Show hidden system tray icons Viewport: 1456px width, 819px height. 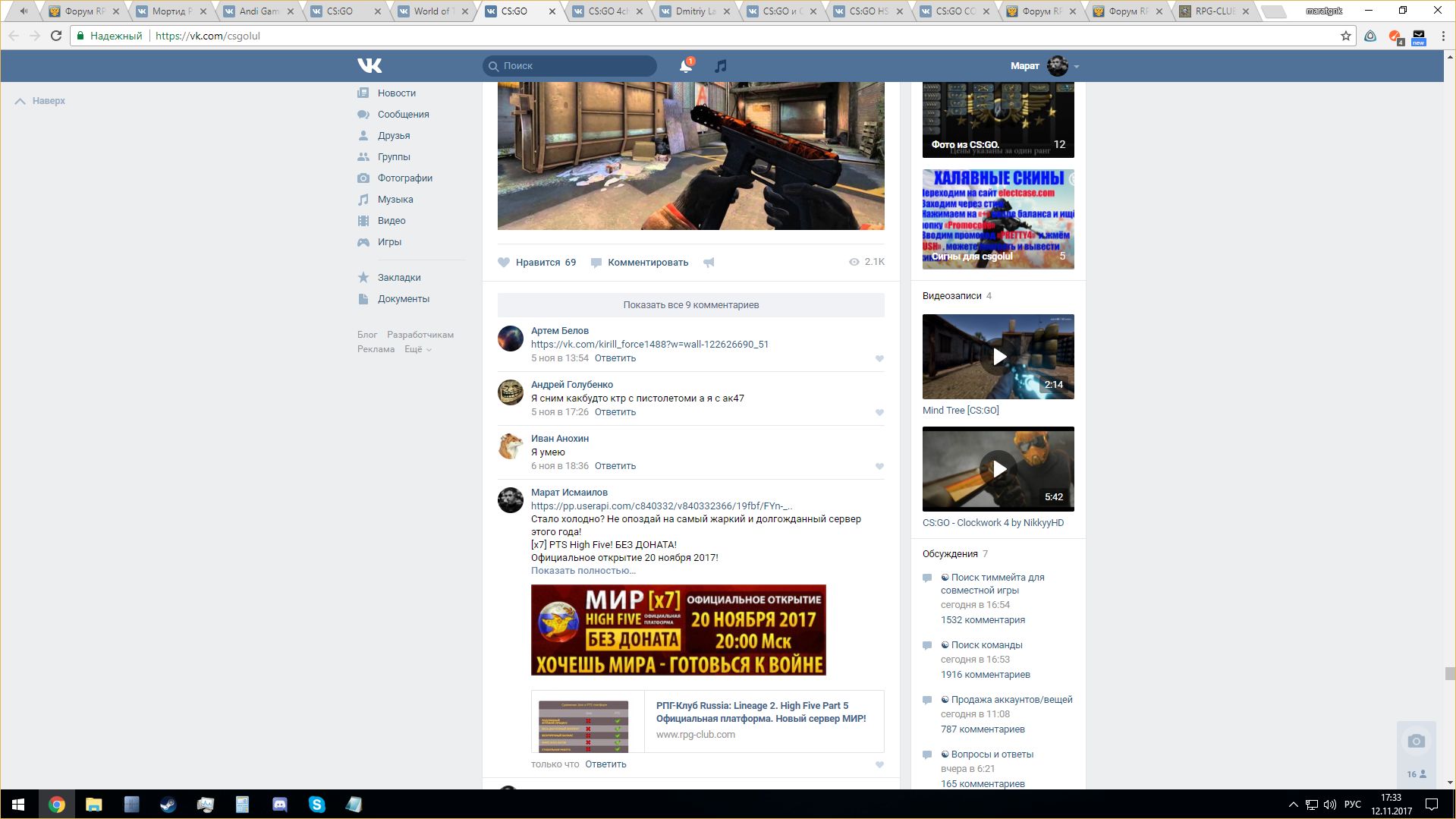tap(1293, 805)
